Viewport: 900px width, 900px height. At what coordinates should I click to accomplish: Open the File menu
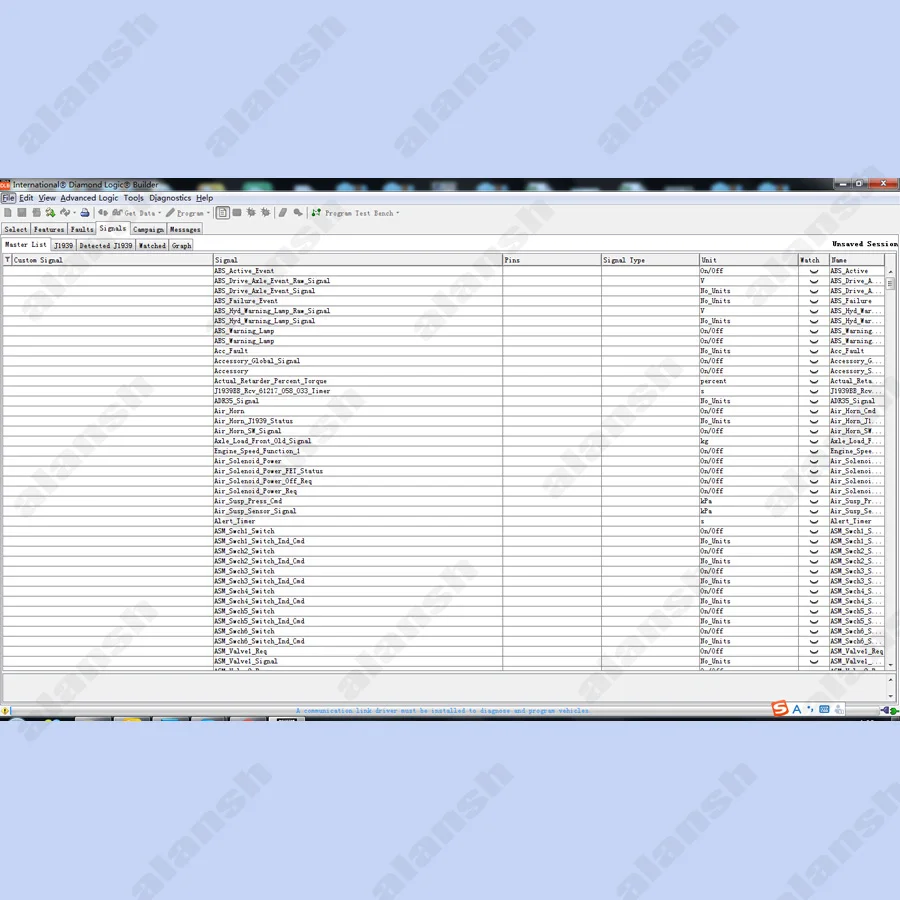coord(8,198)
